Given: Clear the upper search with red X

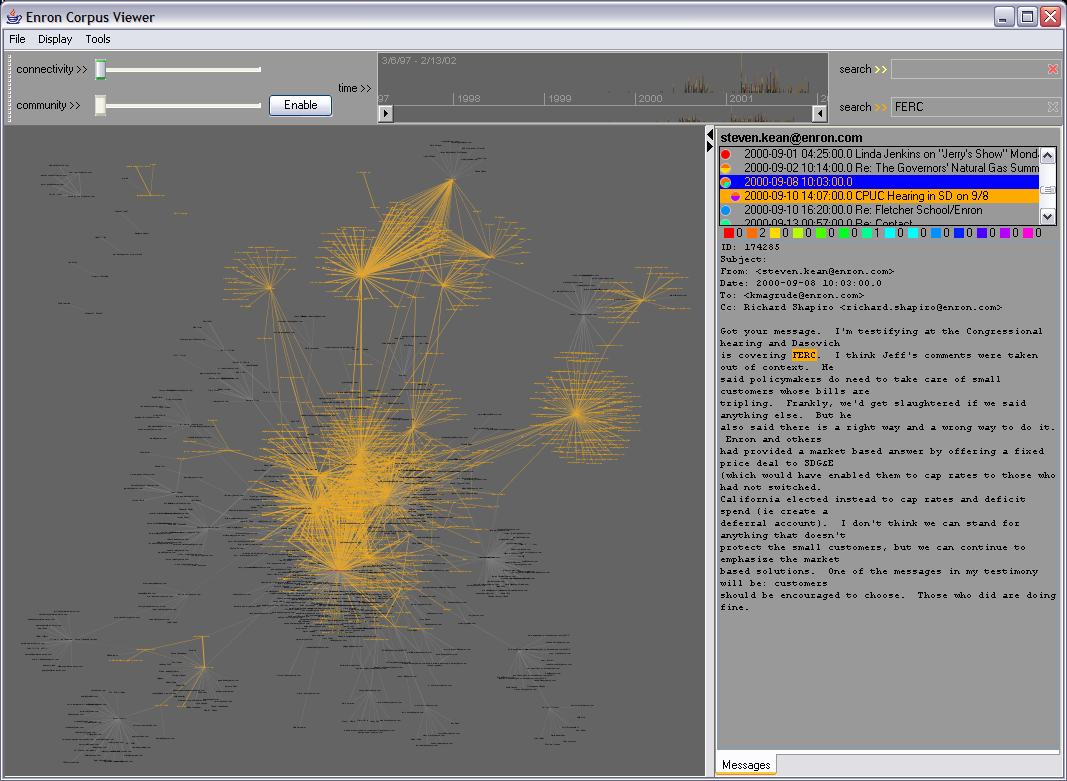Looking at the screenshot, I should click(x=1053, y=69).
